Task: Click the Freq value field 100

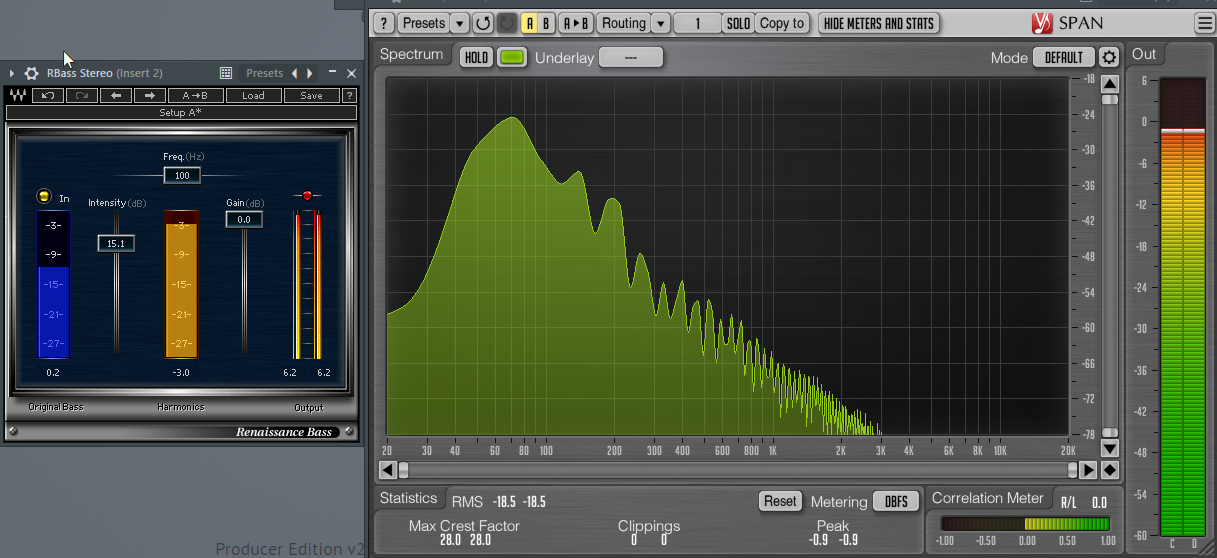Action: click(182, 176)
